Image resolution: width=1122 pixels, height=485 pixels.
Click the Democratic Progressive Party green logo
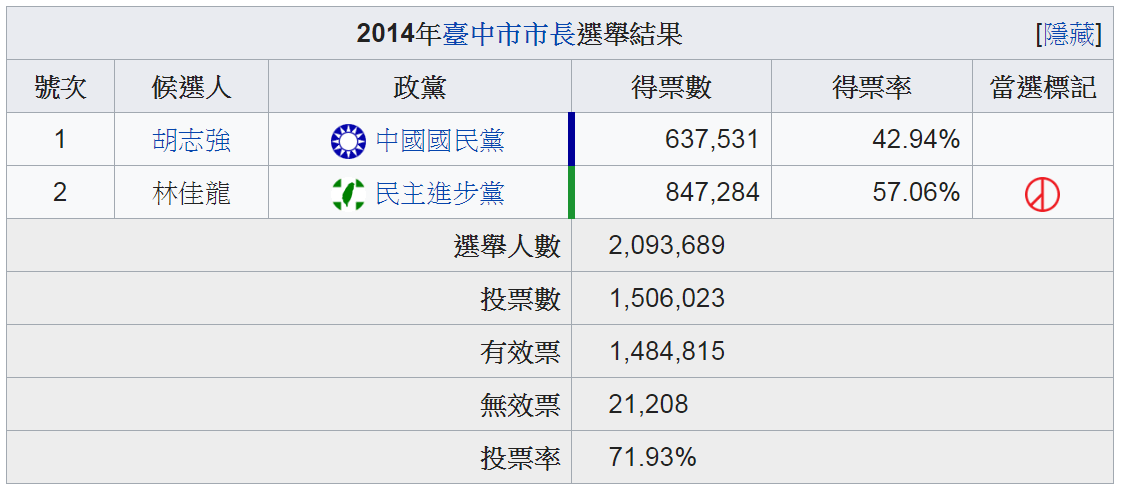[348, 193]
